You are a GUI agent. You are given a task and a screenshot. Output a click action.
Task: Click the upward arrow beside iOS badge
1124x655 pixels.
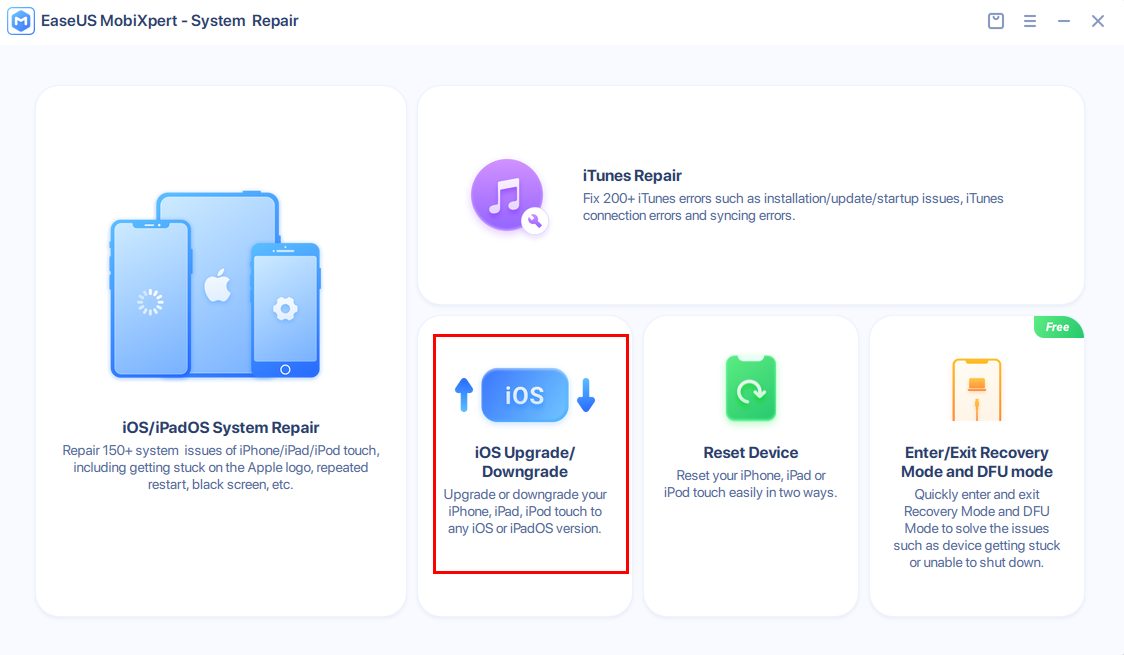point(463,395)
